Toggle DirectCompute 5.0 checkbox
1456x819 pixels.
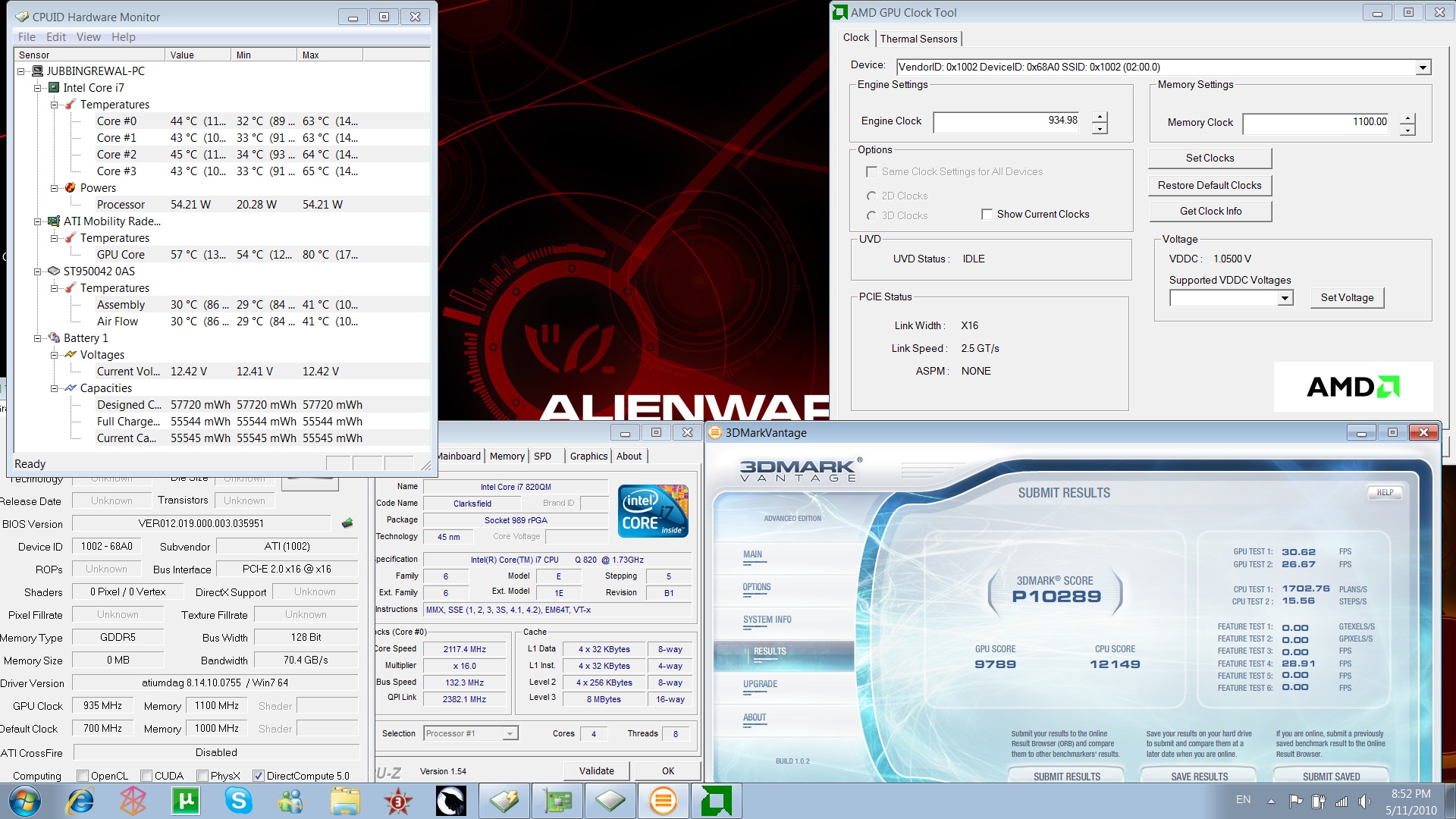pos(259,776)
